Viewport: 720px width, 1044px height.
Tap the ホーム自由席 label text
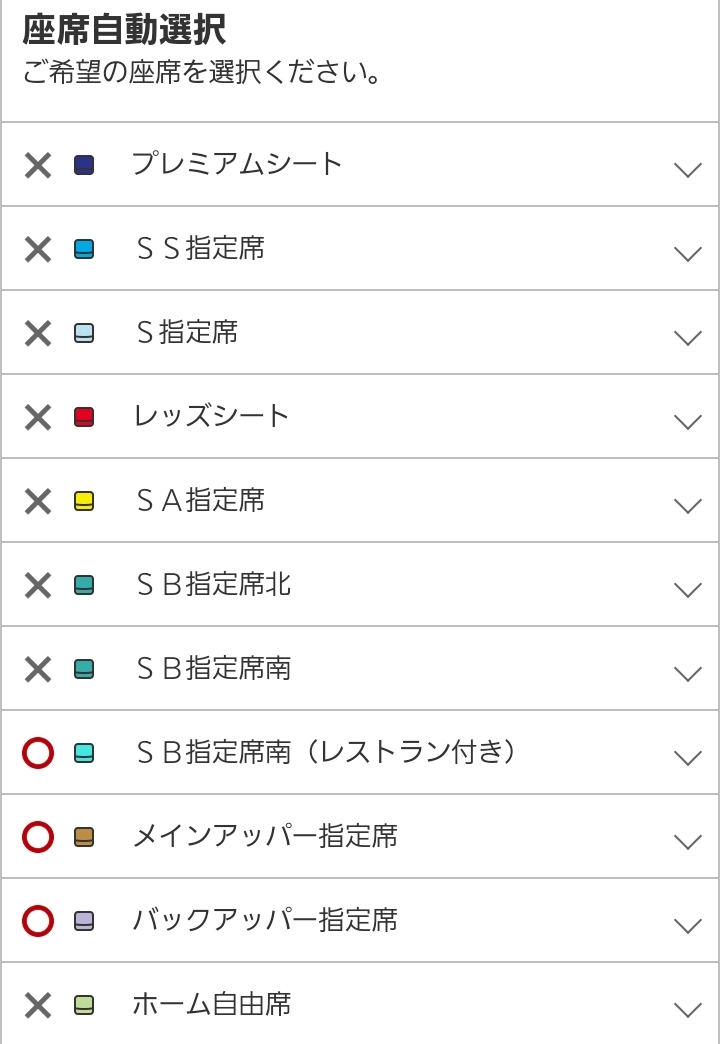[212, 1004]
